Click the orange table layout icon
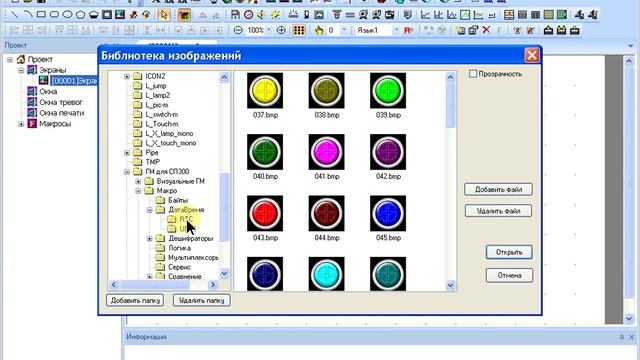 tap(509, 15)
